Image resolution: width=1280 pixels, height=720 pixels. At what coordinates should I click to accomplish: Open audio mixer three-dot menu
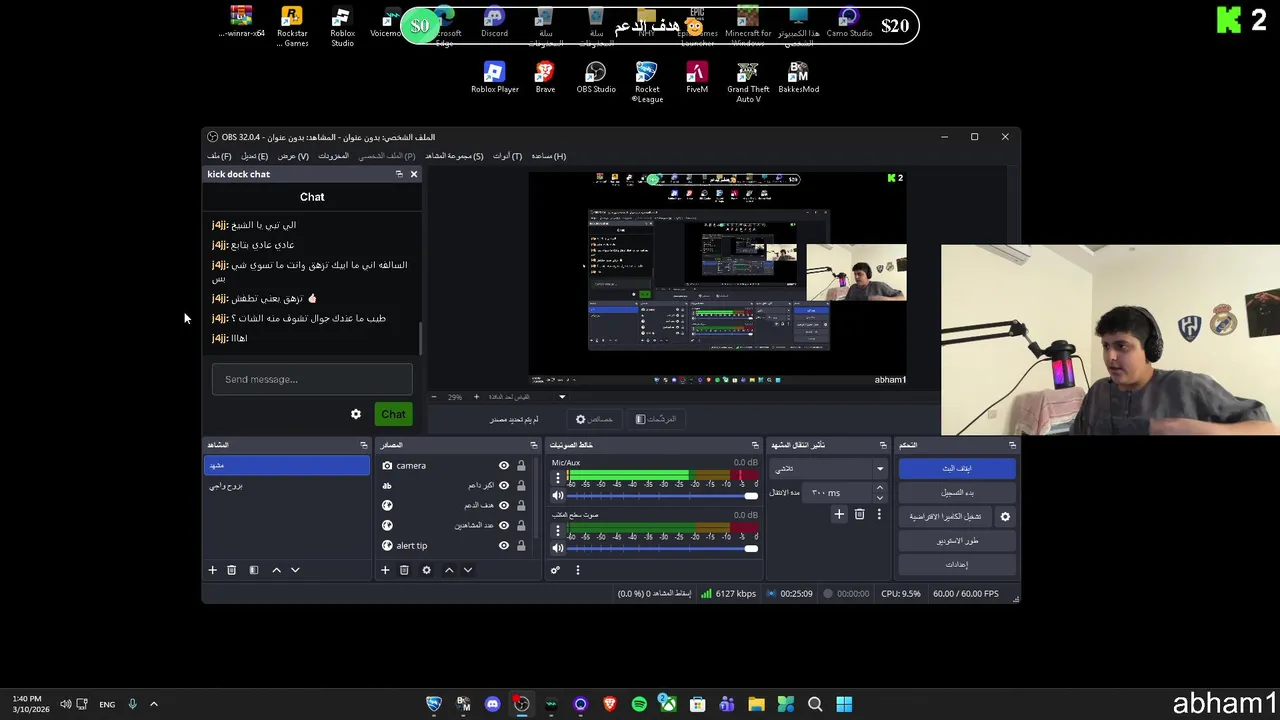(x=577, y=570)
